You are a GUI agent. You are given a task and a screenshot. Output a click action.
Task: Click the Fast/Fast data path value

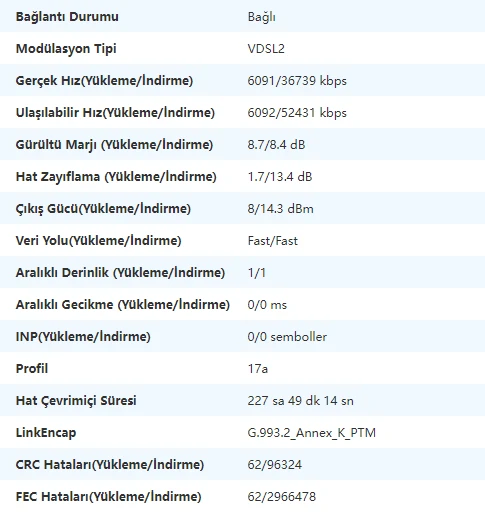point(273,241)
